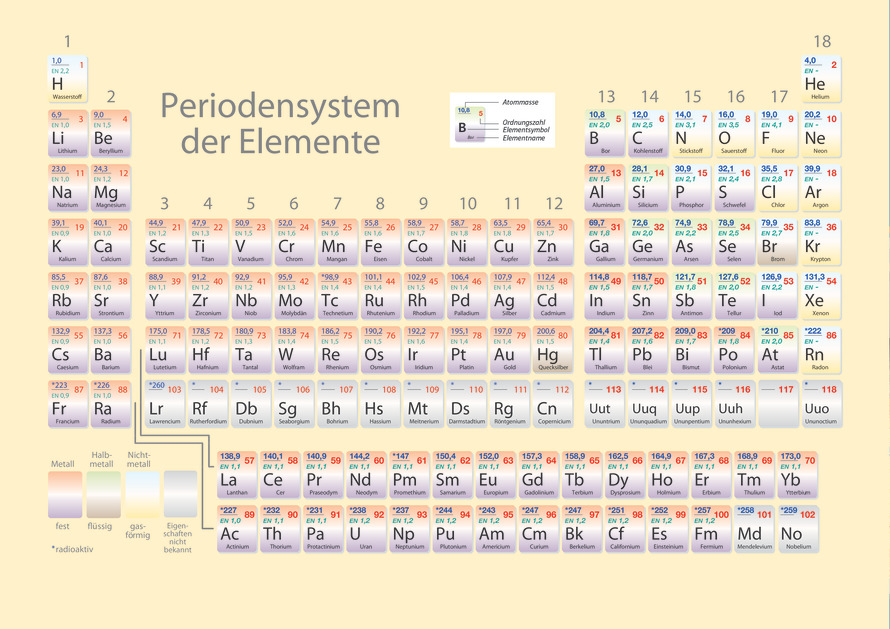Select the Eisen (Fe) element tile
This screenshot has height=629, width=890.
[380, 242]
